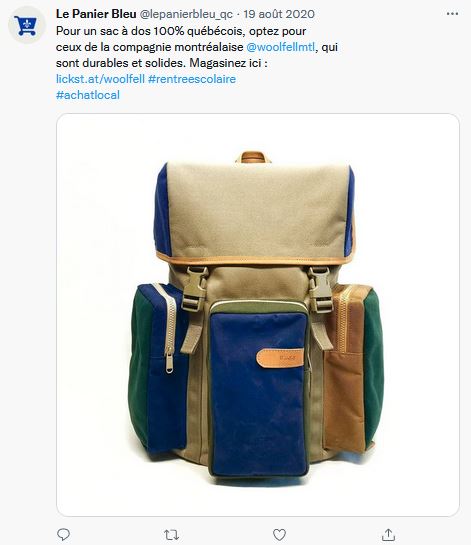
Task: Browse the #achatlocal hashtag
Action: [88, 95]
